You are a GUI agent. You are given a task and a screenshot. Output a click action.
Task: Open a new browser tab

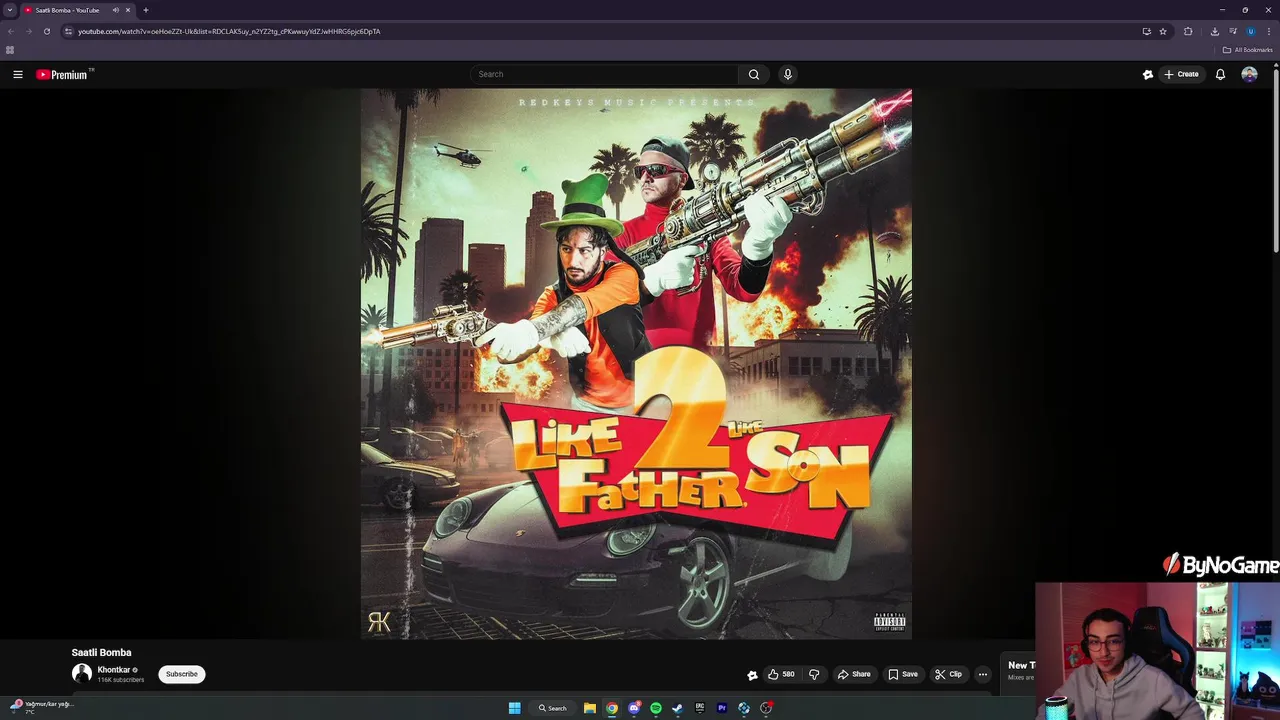coord(146,10)
